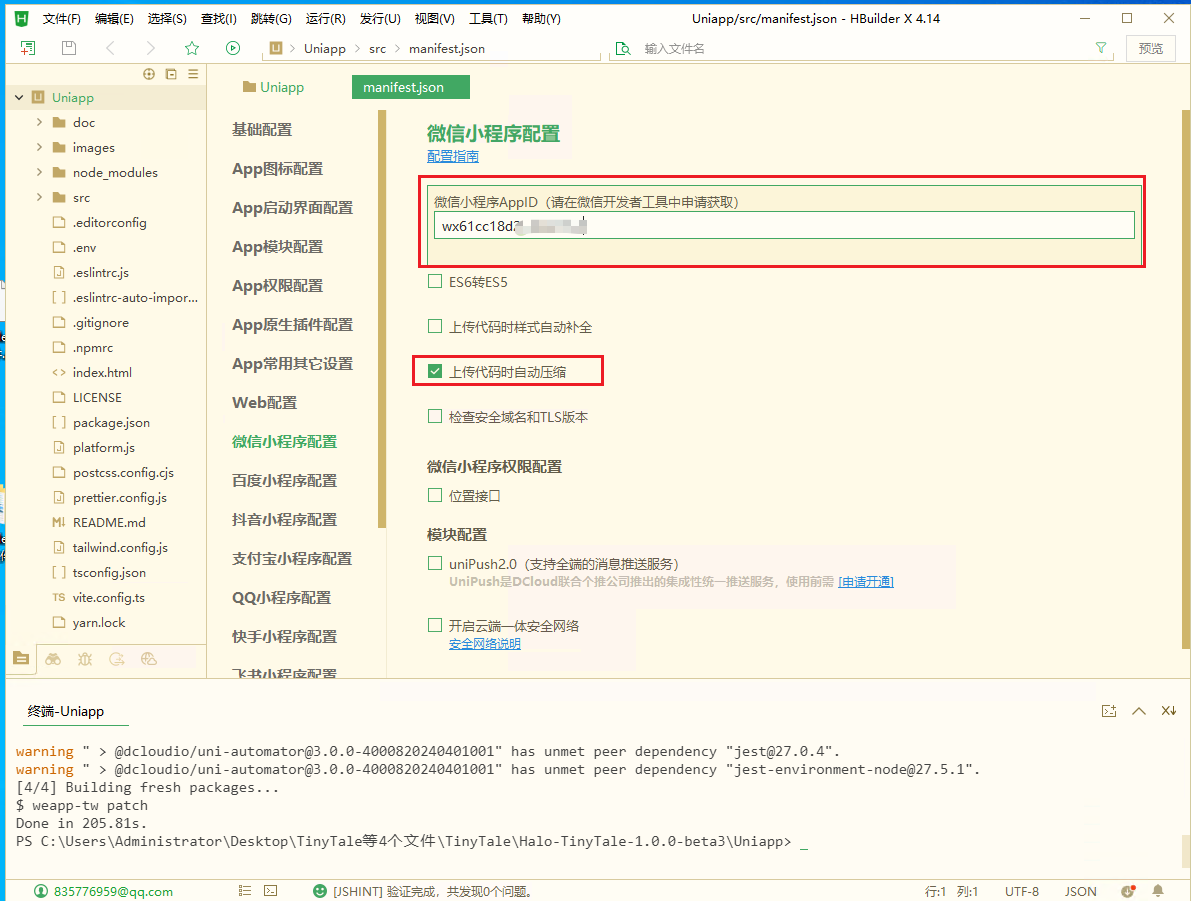Viewport: 1191px width, 901px height.
Task: Click the save (floppy disk) icon
Action: point(69,49)
